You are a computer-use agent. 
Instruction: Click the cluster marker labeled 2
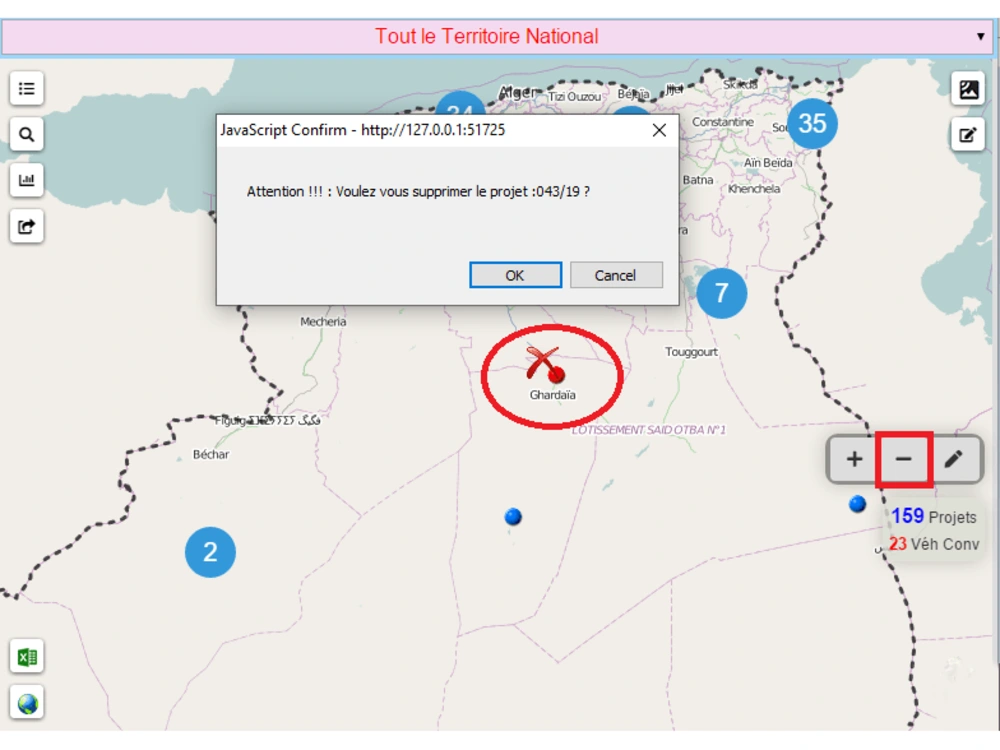(x=210, y=552)
